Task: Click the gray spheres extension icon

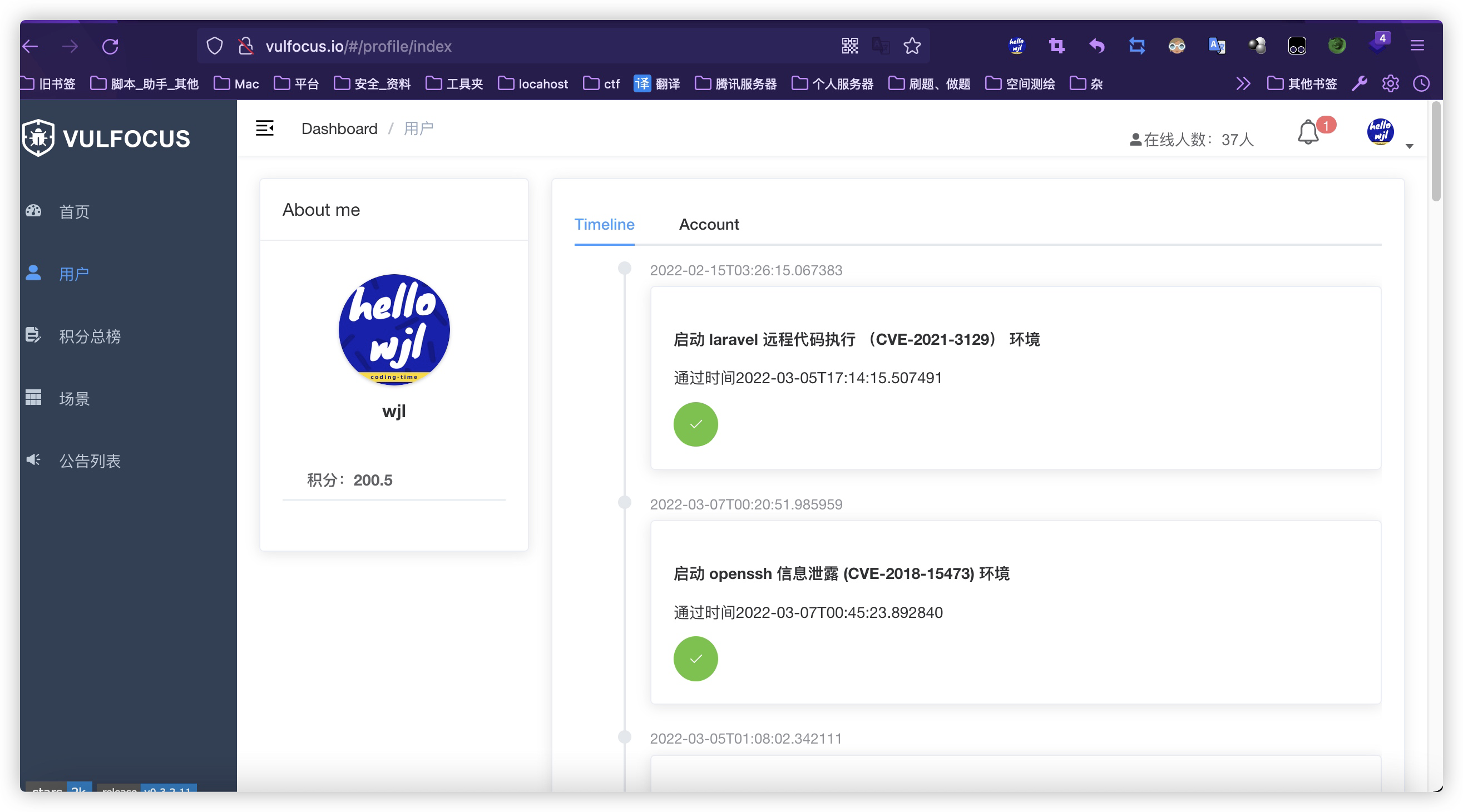Action: coord(1257,46)
